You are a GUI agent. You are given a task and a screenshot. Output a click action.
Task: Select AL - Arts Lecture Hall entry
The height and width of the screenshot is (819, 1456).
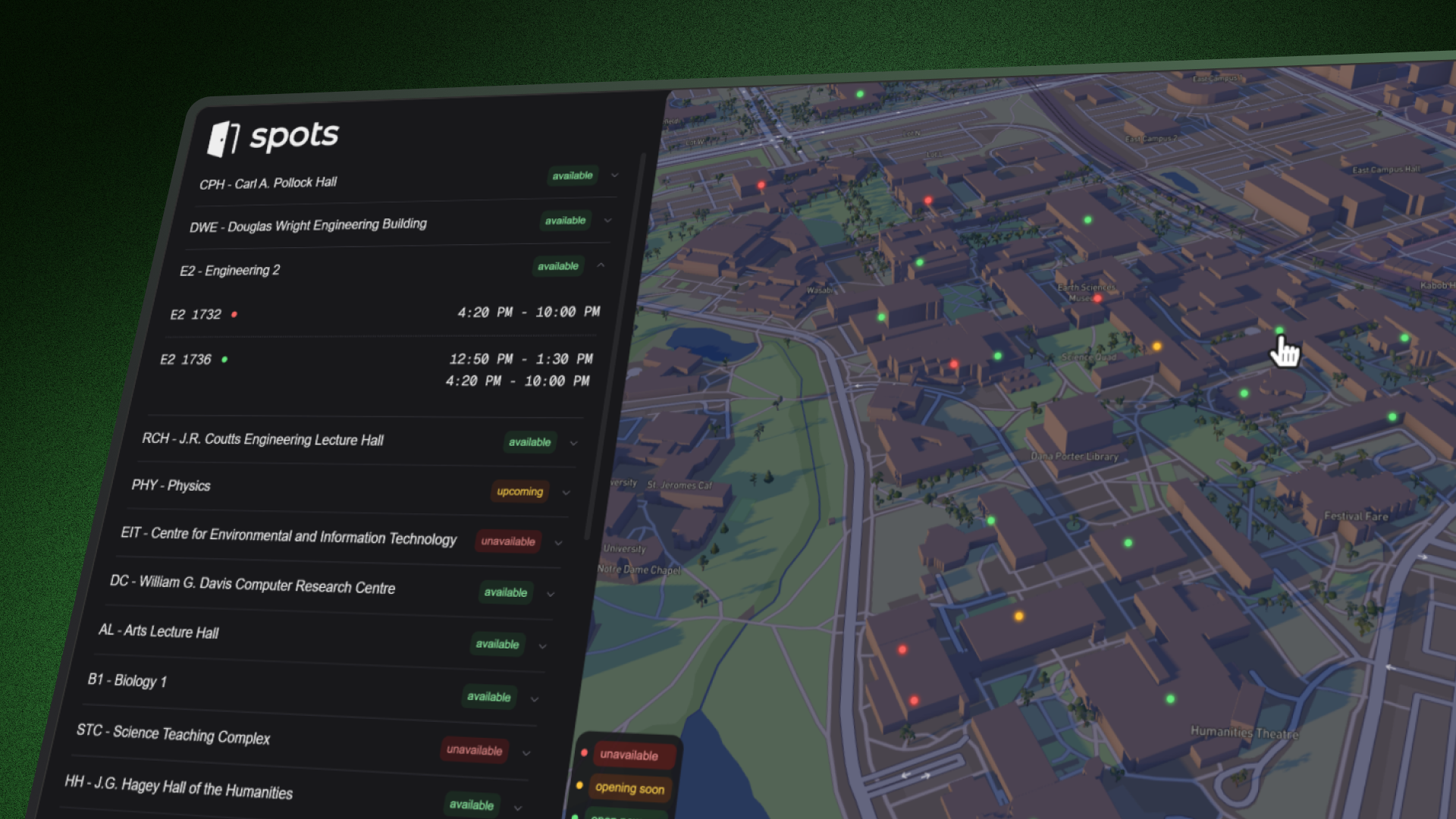[x=158, y=632]
